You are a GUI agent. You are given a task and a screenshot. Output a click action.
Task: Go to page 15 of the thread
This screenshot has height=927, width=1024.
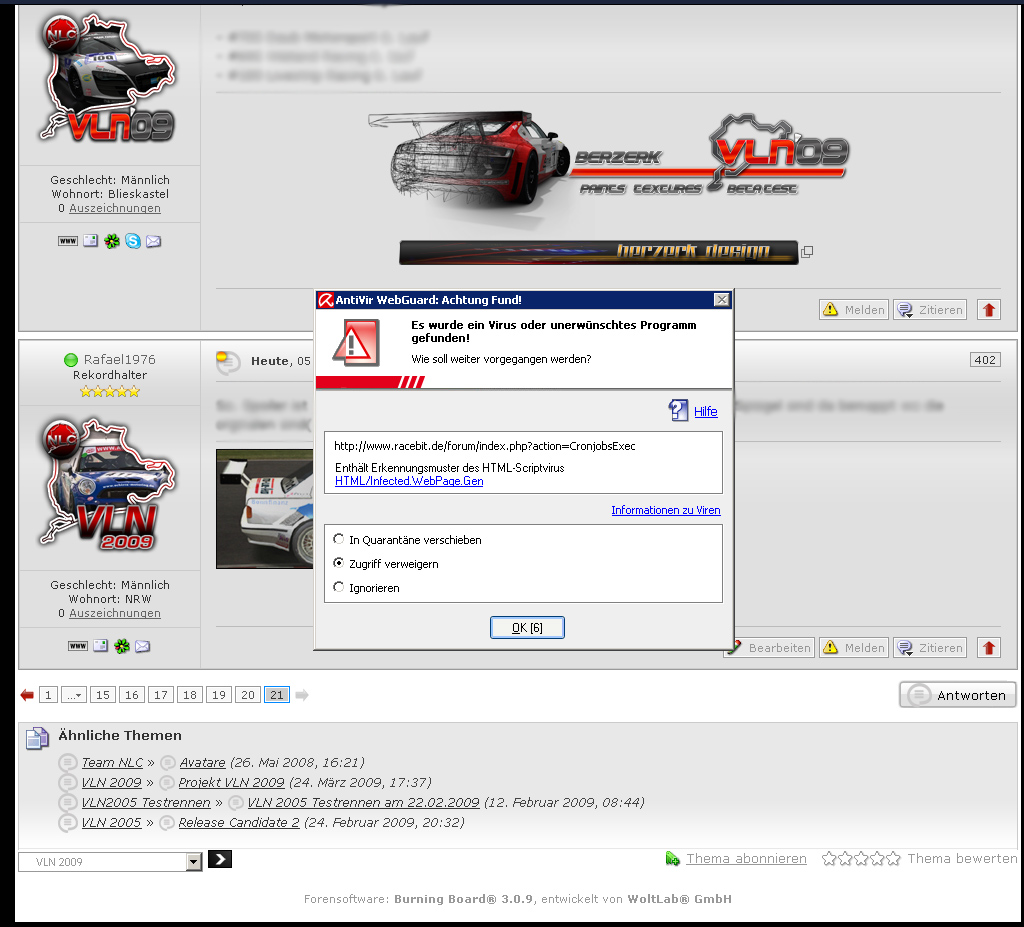pyautogui.click(x=103, y=695)
